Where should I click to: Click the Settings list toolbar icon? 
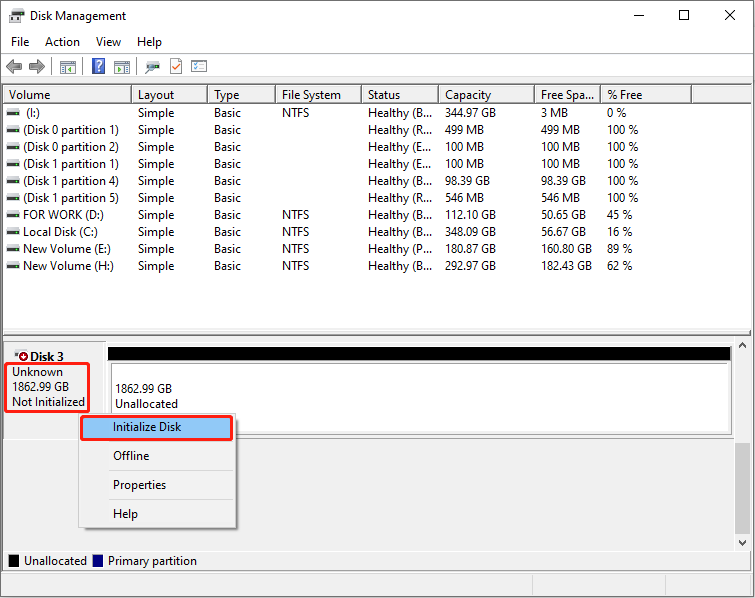click(x=199, y=66)
